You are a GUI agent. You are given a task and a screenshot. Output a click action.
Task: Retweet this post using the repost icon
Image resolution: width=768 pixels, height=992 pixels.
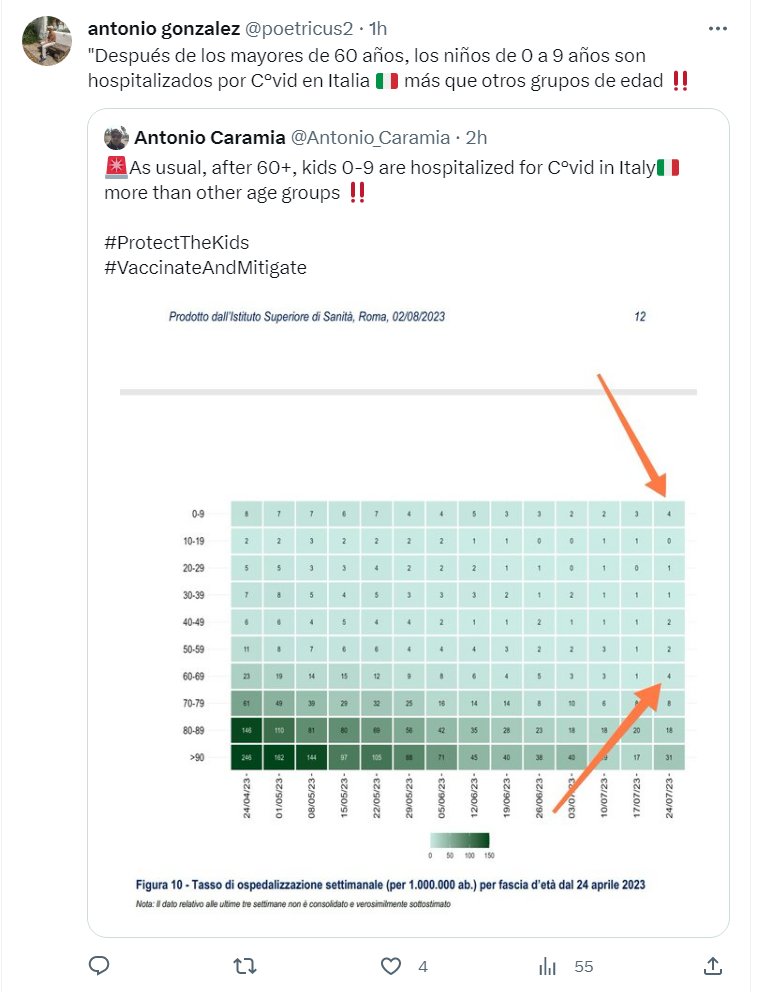click(x=244, y=966)
